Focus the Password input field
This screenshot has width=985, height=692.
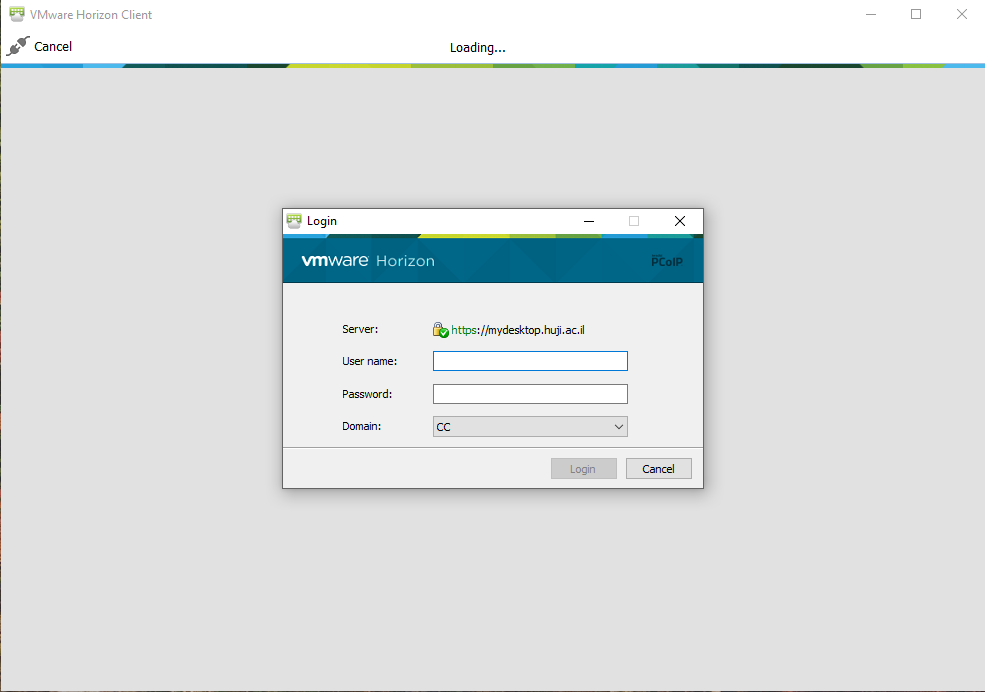click(530, 394)
